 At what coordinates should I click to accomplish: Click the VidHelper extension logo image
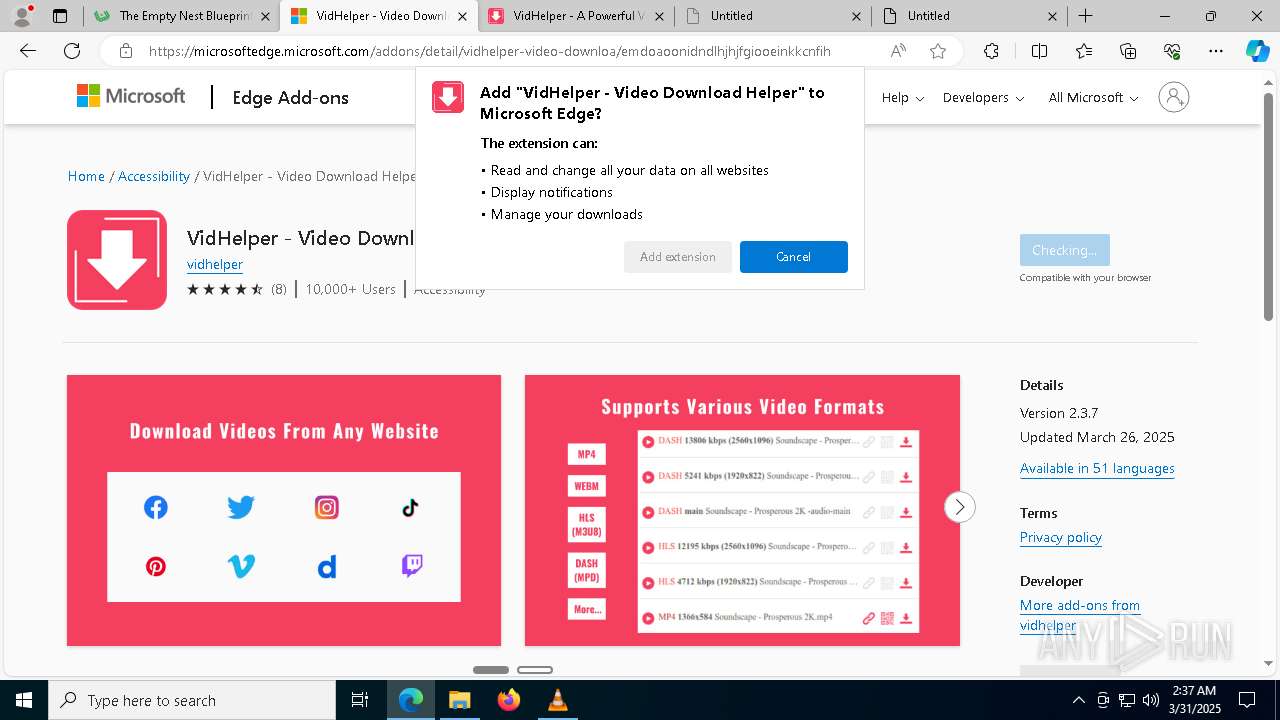[117, 260]
